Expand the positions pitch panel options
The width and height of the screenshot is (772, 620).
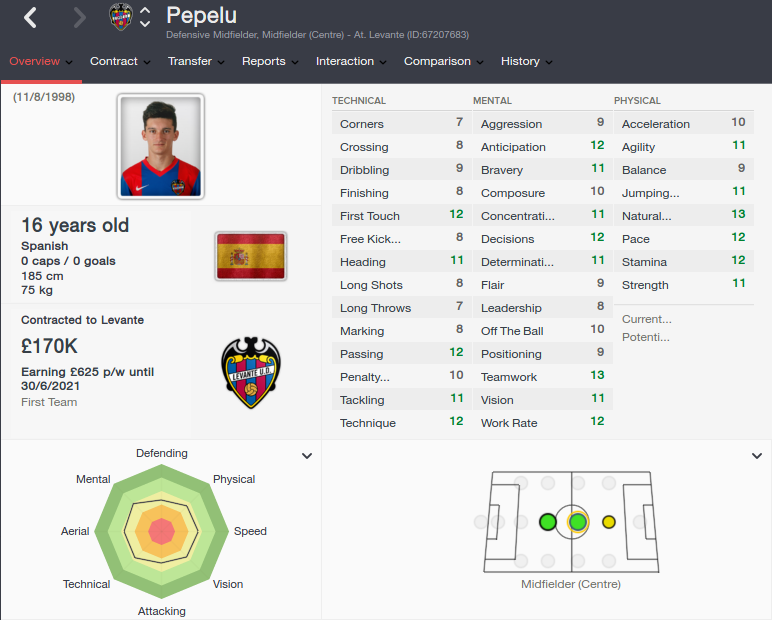(x=757, y=456)
